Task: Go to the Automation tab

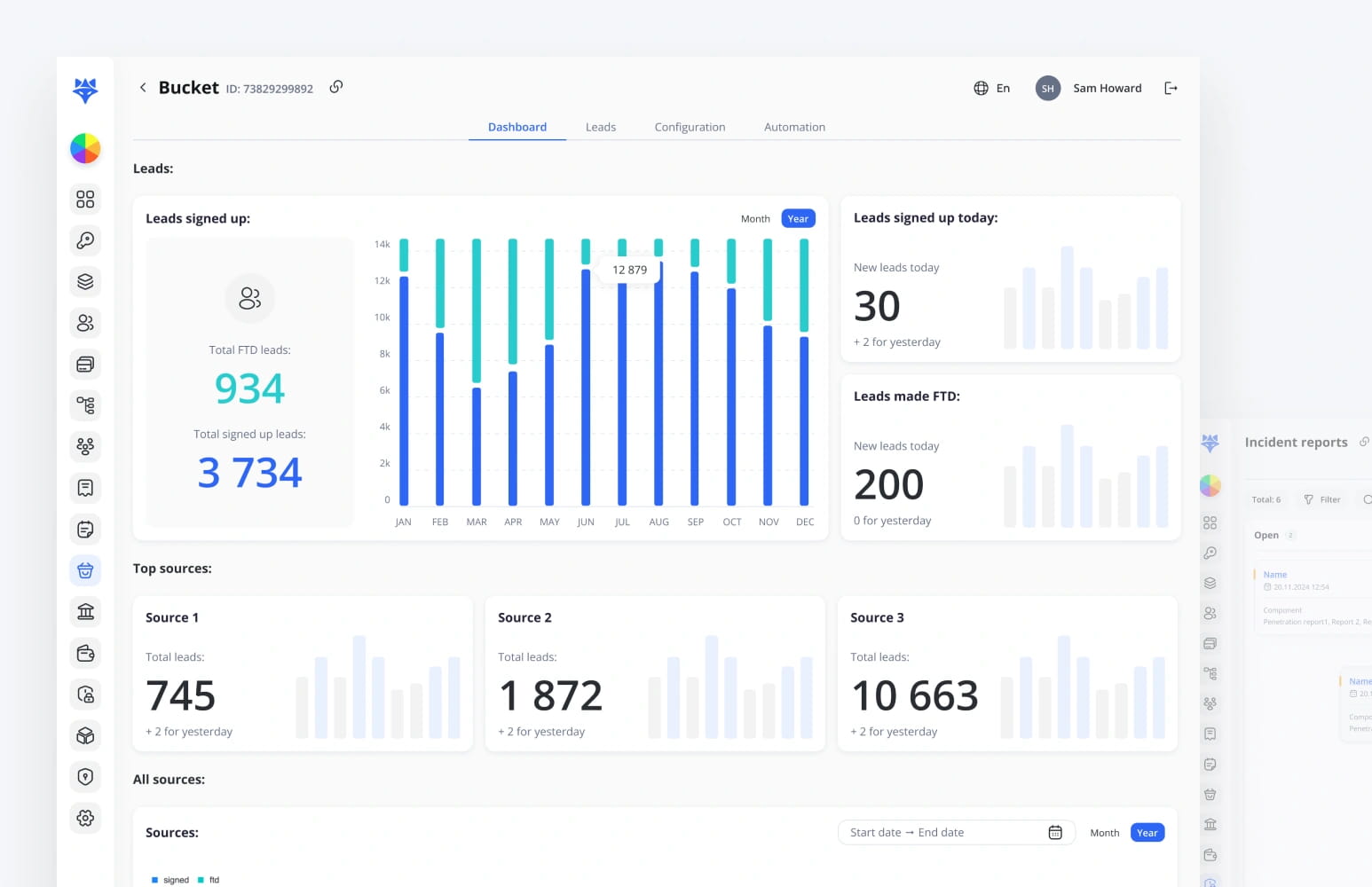Action: click(x=794, y=127)
